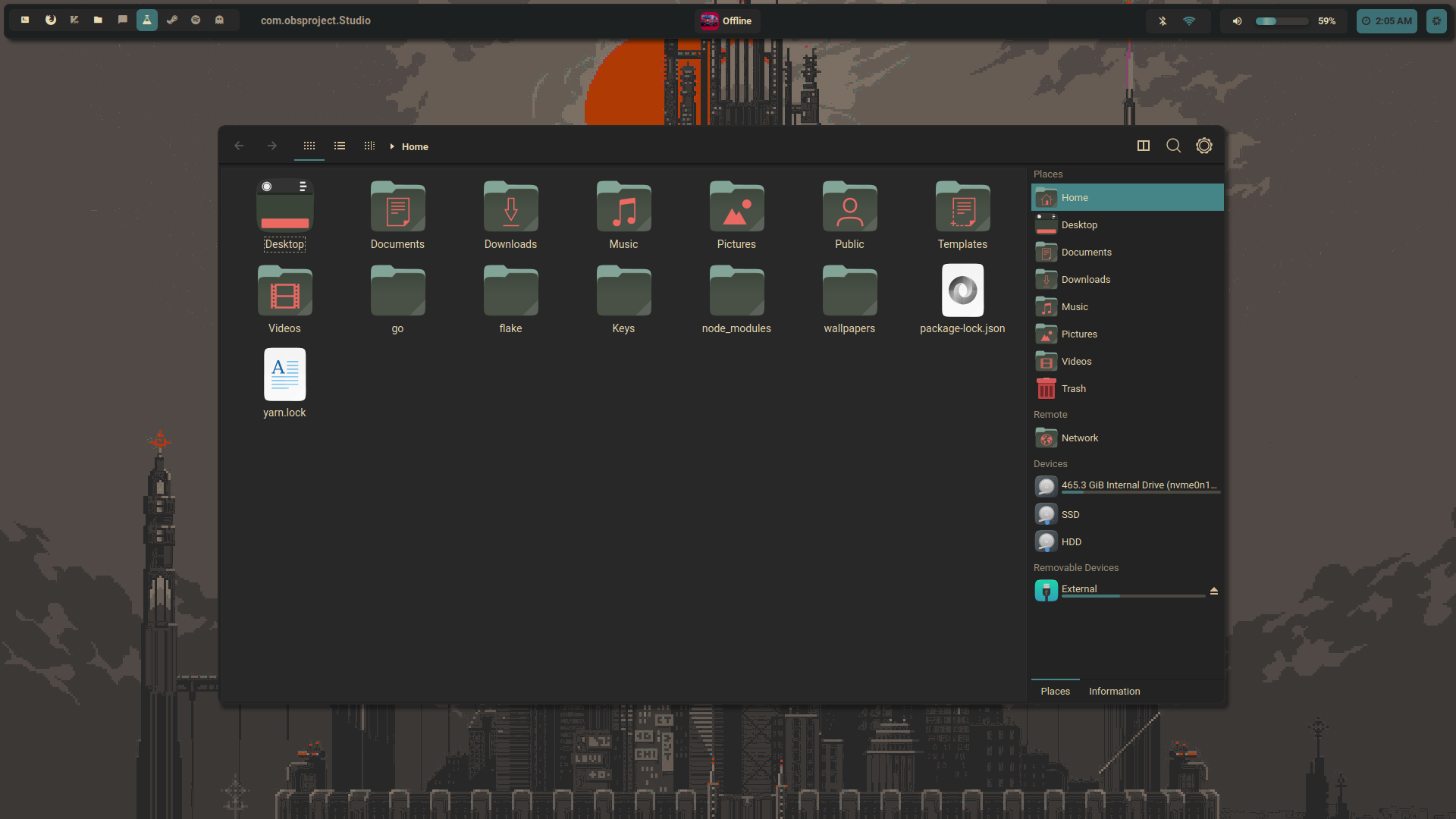Go to Pictures in the Places sidebar
The width and height of the screenshot is (1456, 819).
coord(1127,334)
